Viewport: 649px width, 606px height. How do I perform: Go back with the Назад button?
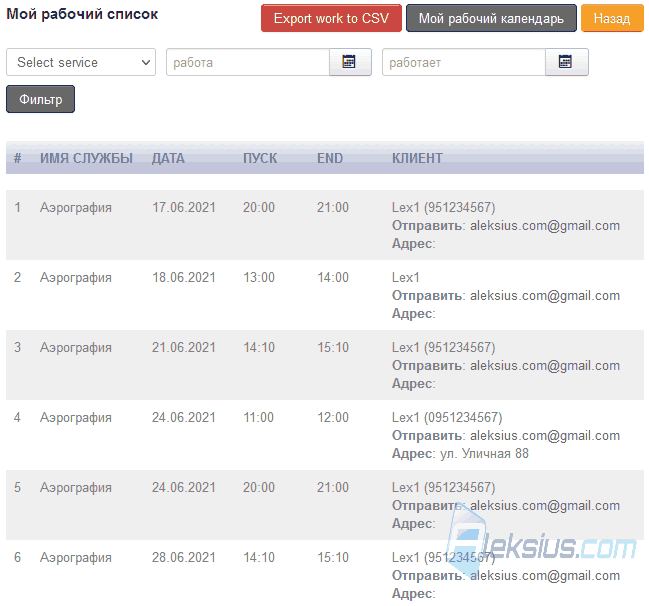point(612,18)
